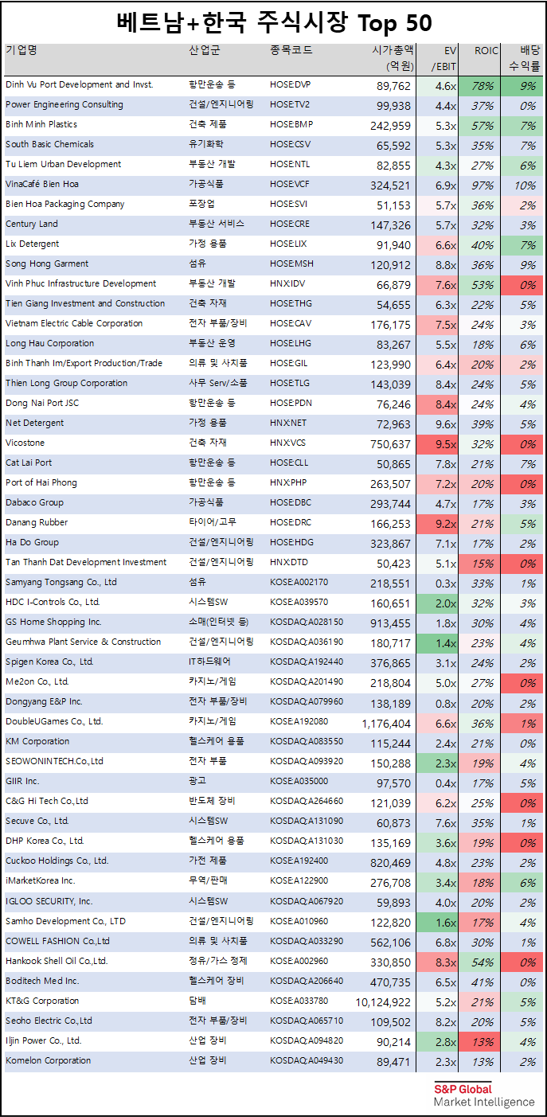
Task: Click the ROIC column header
Action: [486, 51]
